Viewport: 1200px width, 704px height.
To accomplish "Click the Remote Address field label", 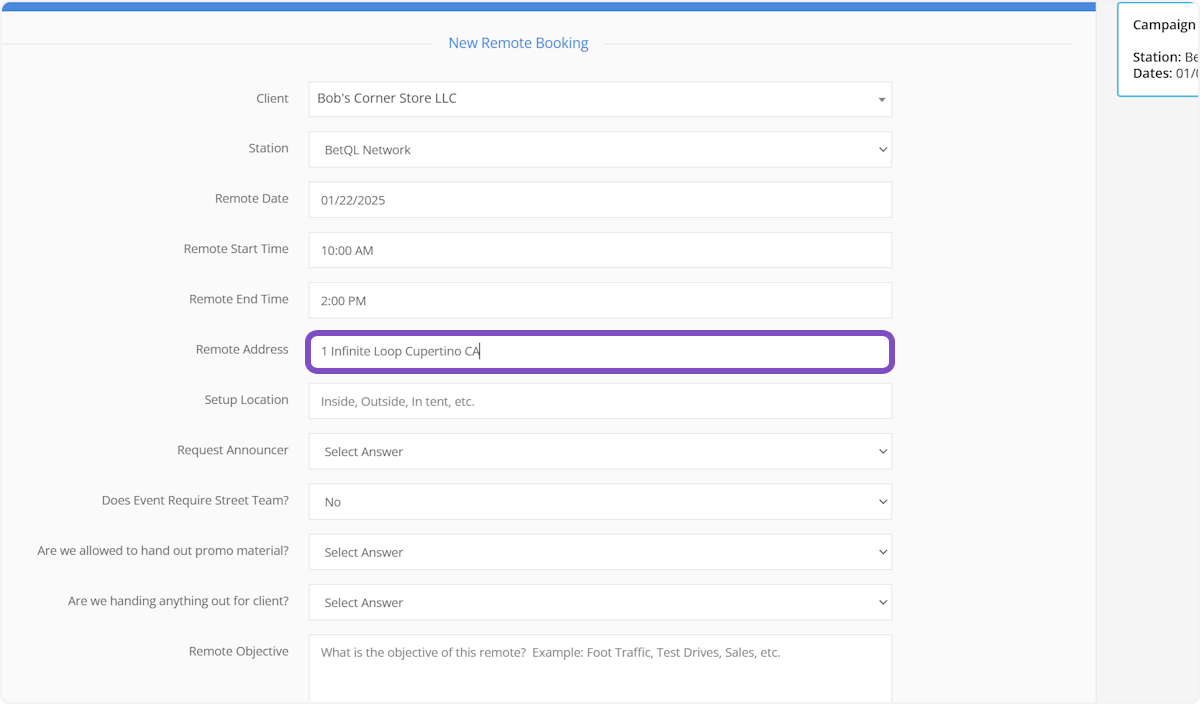I will tap(242, 350).
